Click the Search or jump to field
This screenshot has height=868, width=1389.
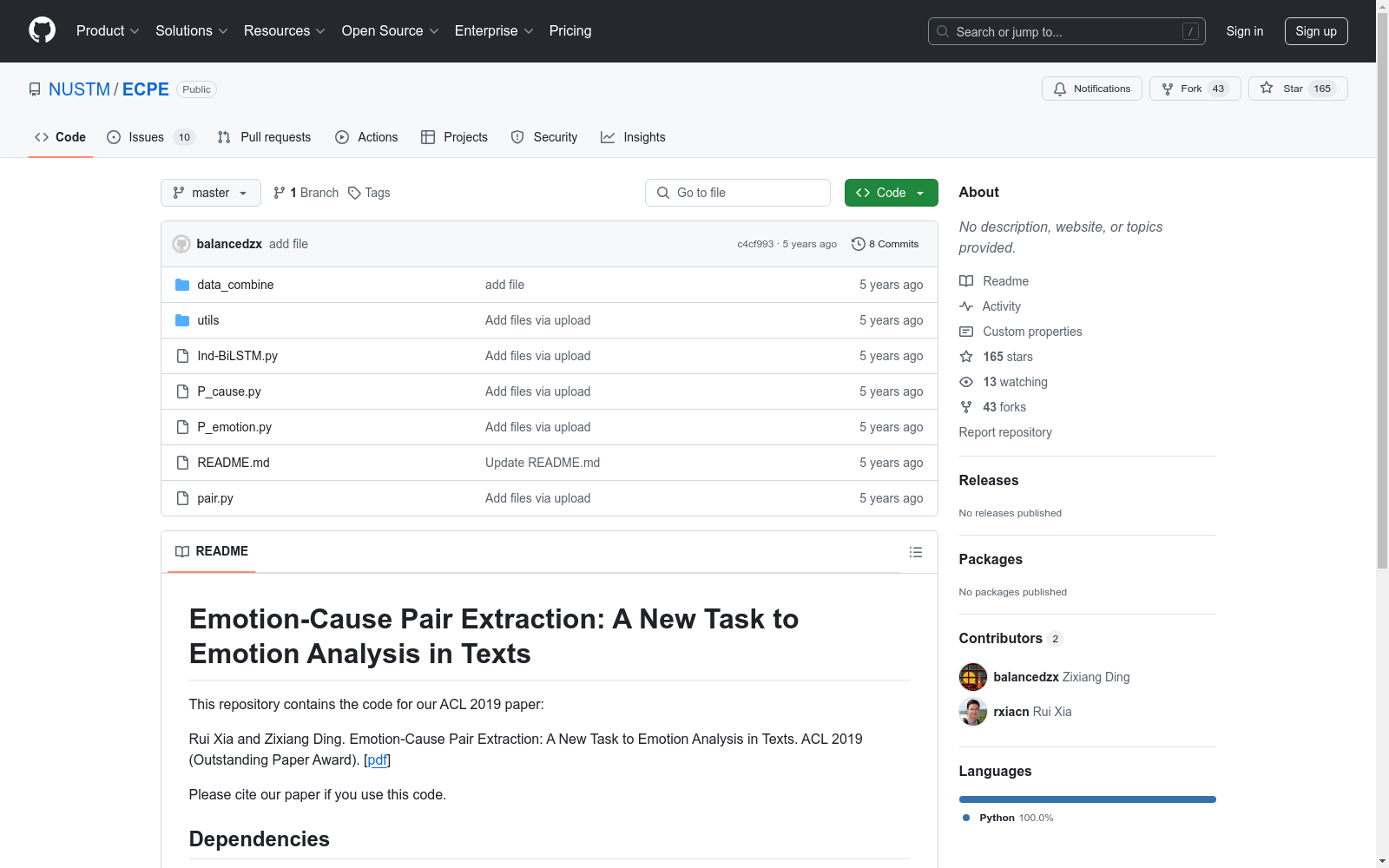click(1067, 31)
